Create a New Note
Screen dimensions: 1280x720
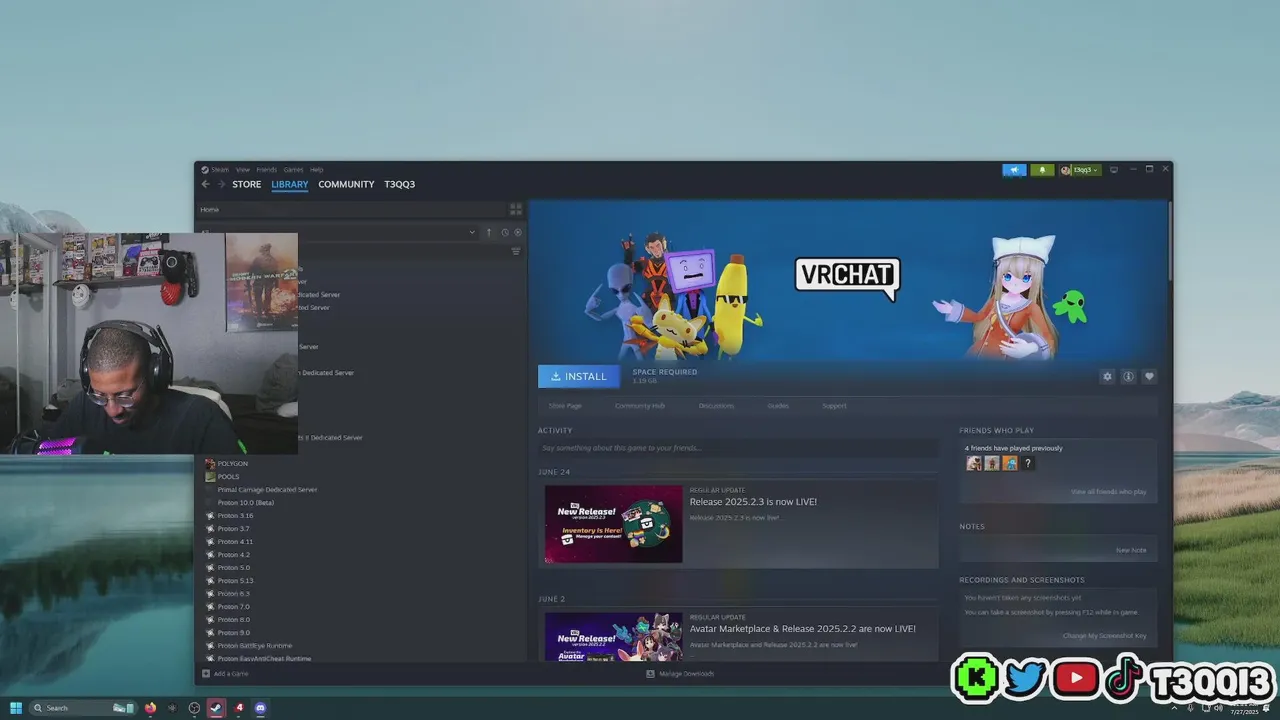click(x=1131, y=550)
